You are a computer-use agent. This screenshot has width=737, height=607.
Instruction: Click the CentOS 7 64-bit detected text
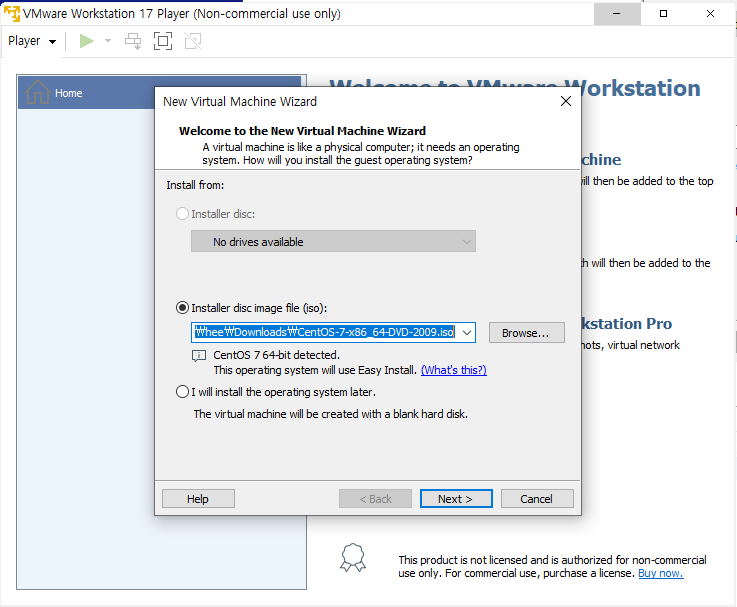pos(276,355)
